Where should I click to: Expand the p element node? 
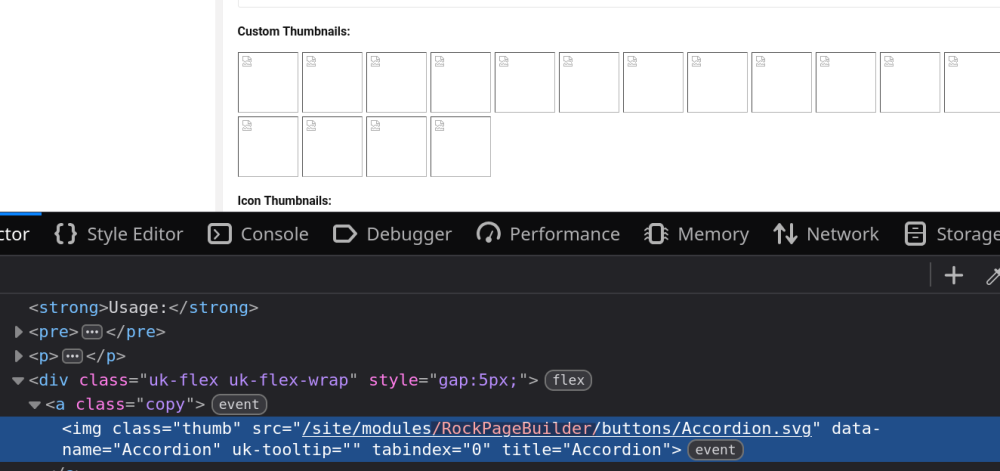point(19,356)
